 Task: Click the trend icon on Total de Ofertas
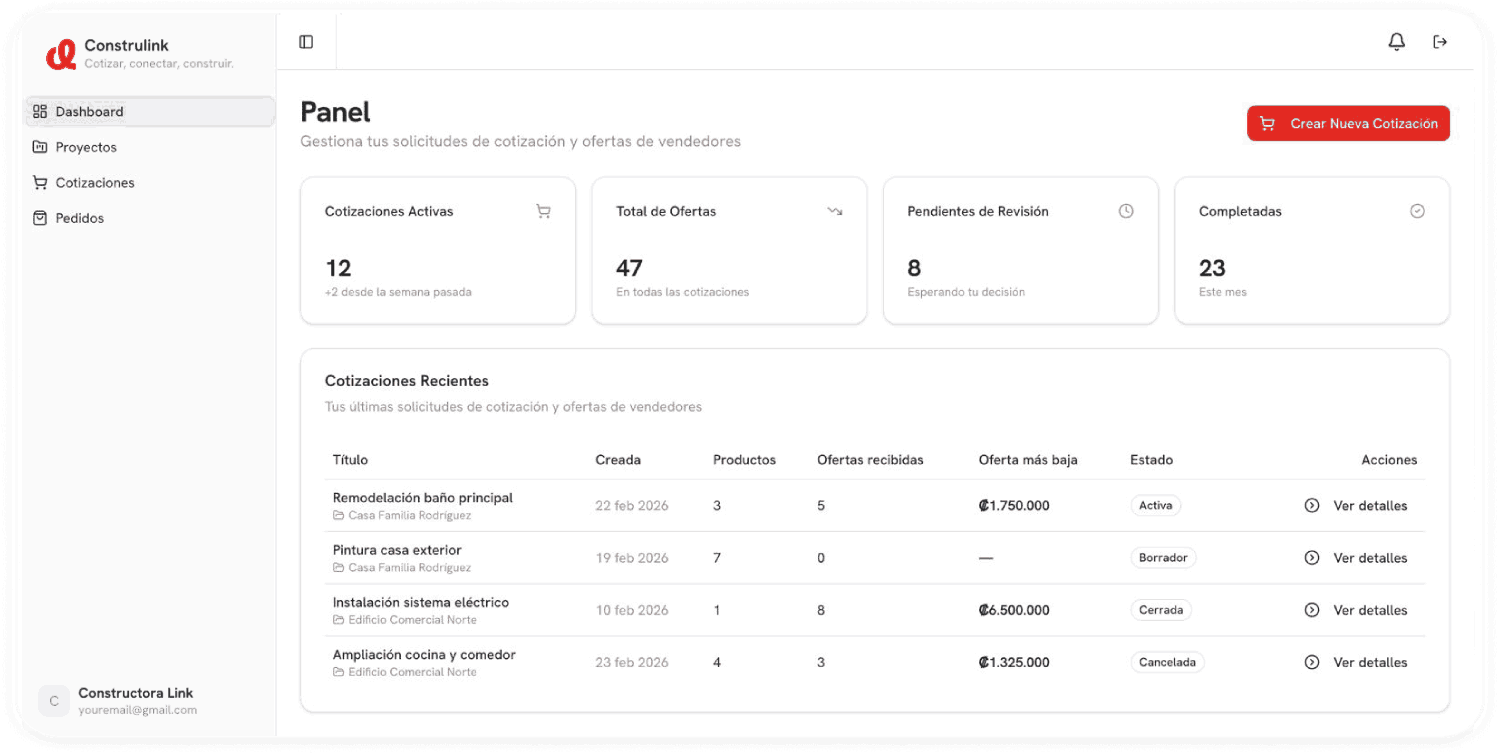click(x=834, y=211)
